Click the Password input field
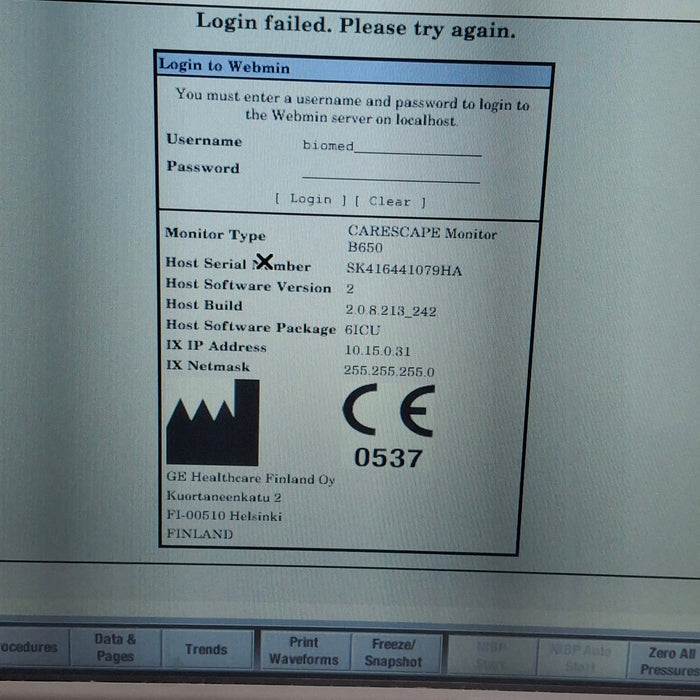 [x=390, y=173]
